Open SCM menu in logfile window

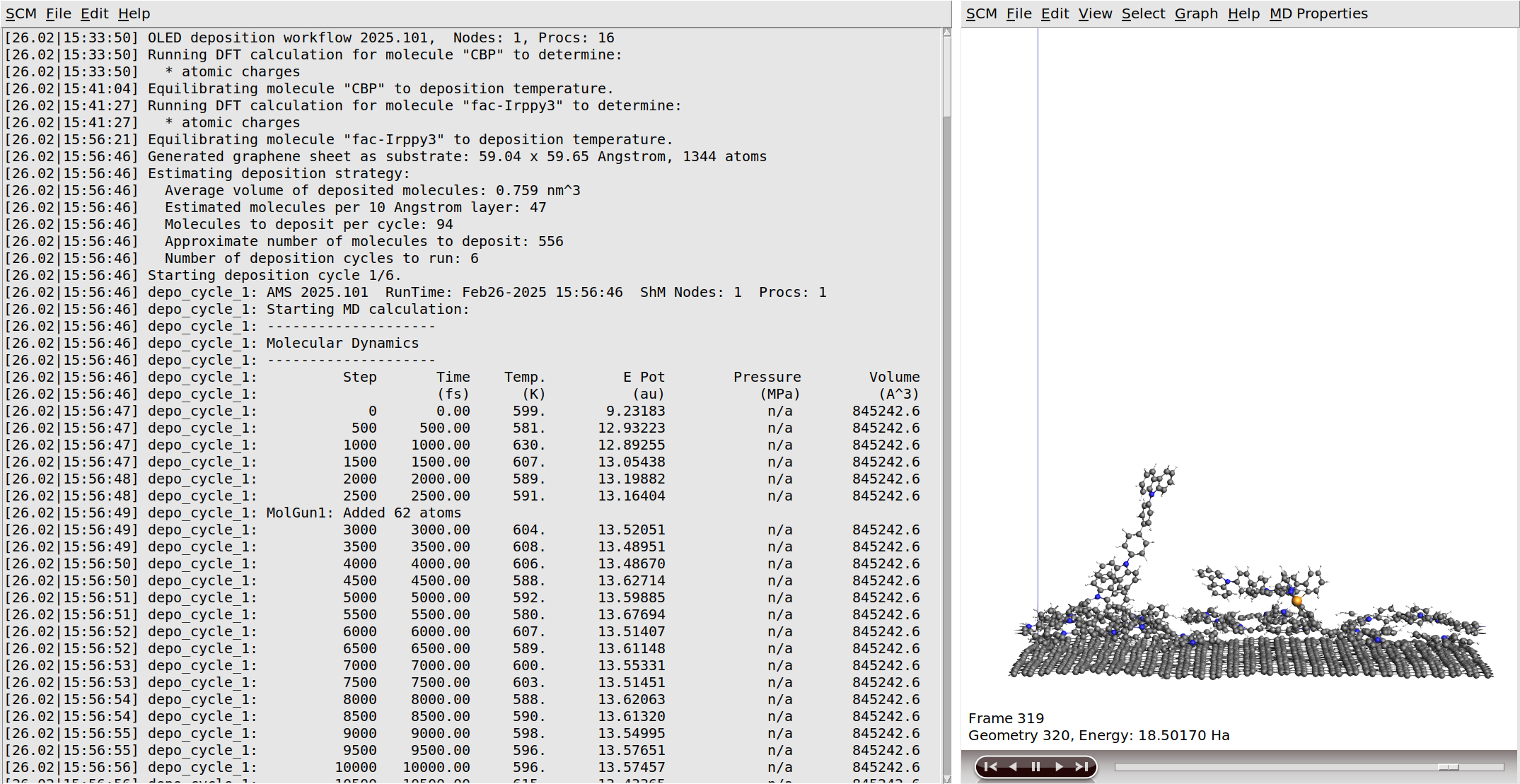tap(21, 13)
